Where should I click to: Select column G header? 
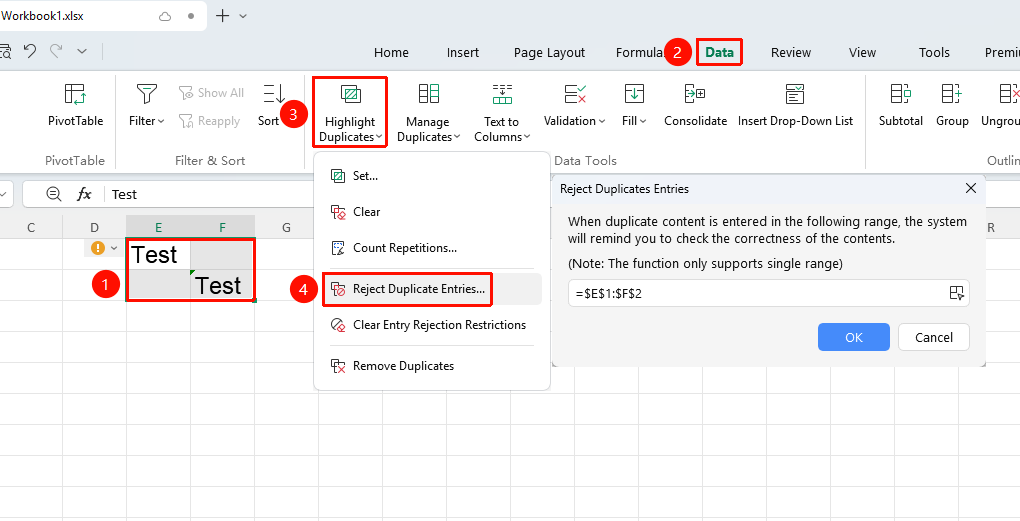[286, 227]
